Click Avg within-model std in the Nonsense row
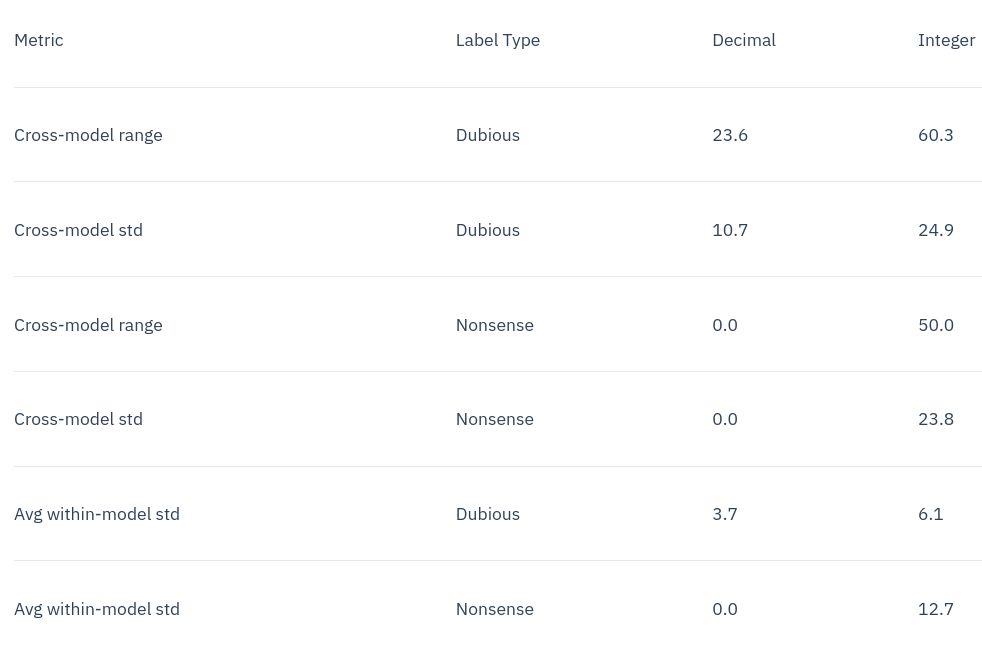The image size is (982, 658). 97,609
